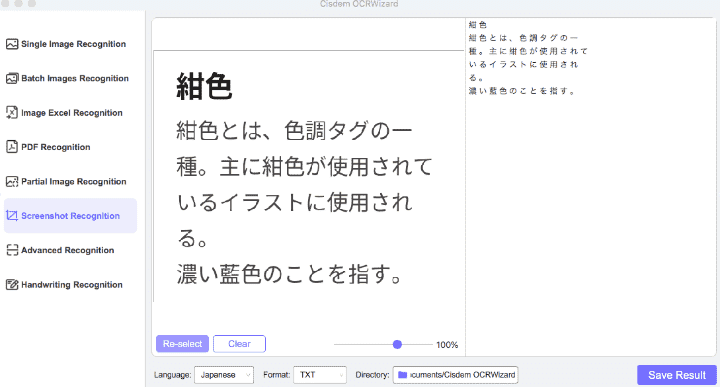The width and height of the screenshot is (720, 387).
Task: Click the Advanced Recognition icon
Action: tap(12, 250)
